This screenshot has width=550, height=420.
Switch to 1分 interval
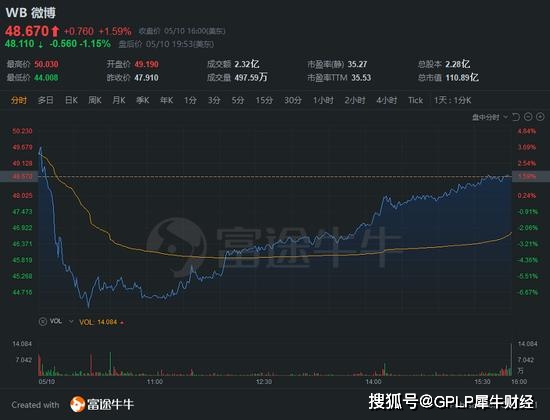(190, 100)
